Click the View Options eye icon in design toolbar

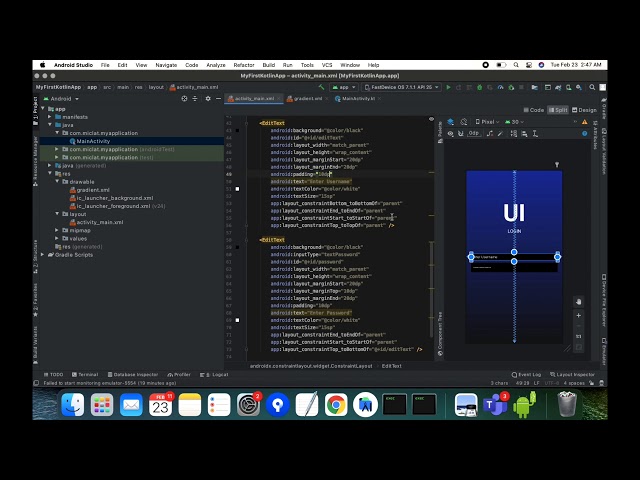pos(450,133)
